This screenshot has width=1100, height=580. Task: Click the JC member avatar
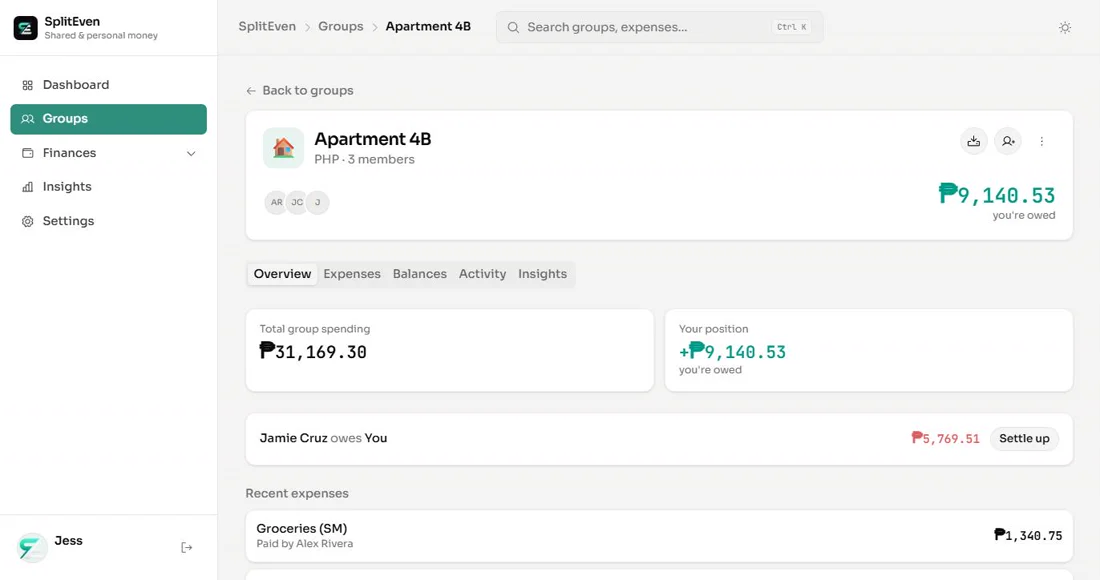[x=297, y=203]
